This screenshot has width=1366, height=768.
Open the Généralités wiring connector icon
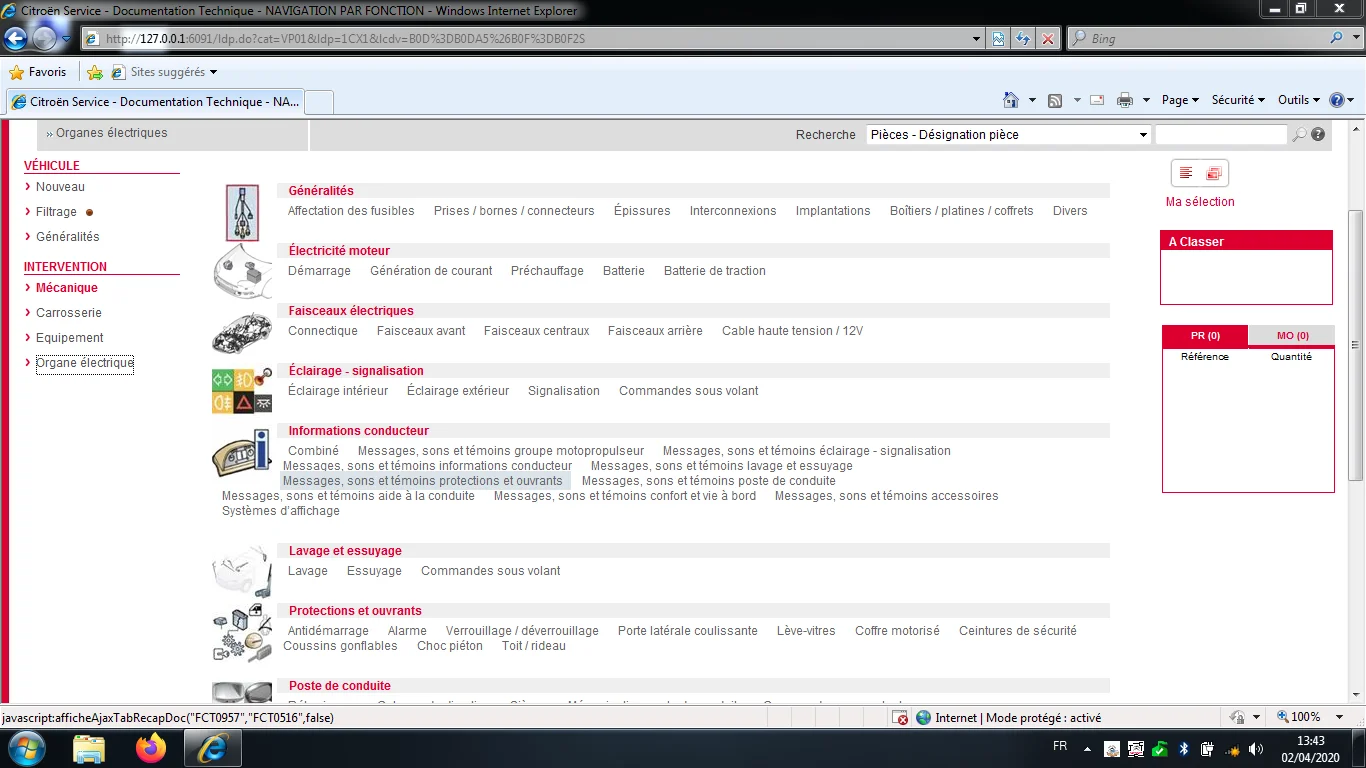coord(242,212)
